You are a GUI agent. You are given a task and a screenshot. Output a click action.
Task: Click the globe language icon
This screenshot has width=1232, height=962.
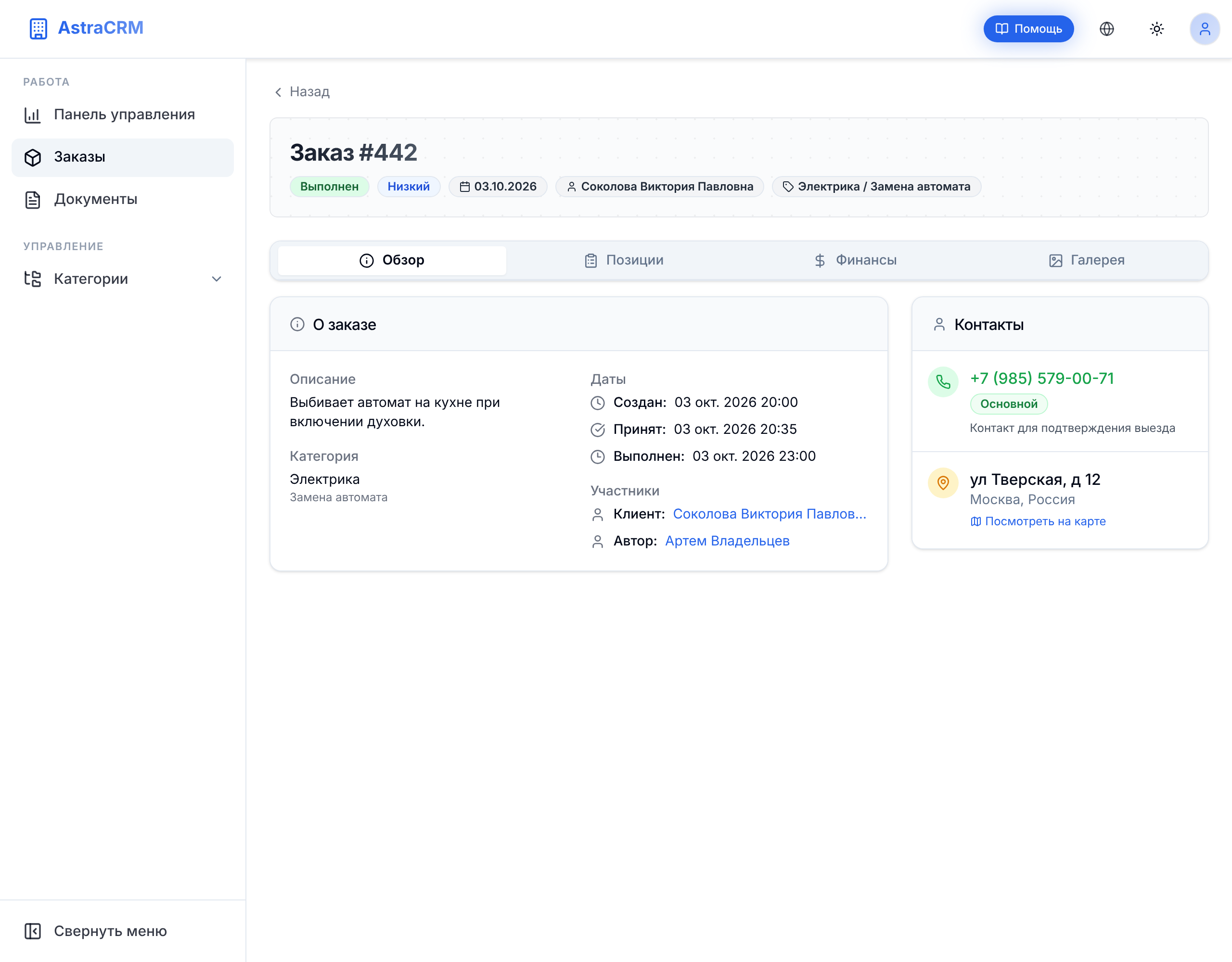coord(1107,29)
